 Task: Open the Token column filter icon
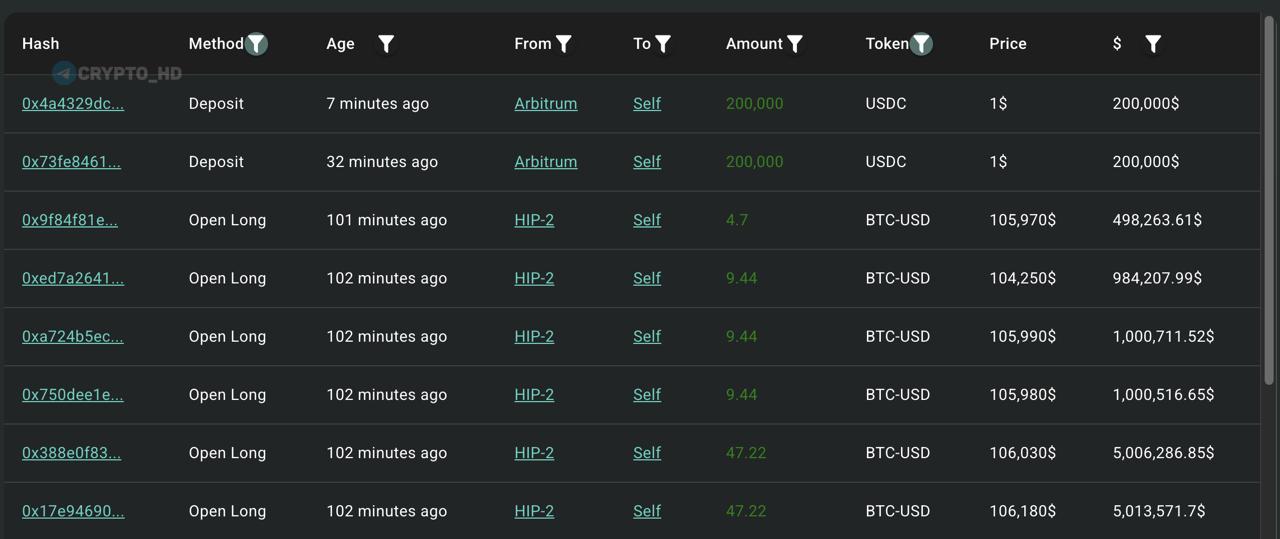(922, 44)
